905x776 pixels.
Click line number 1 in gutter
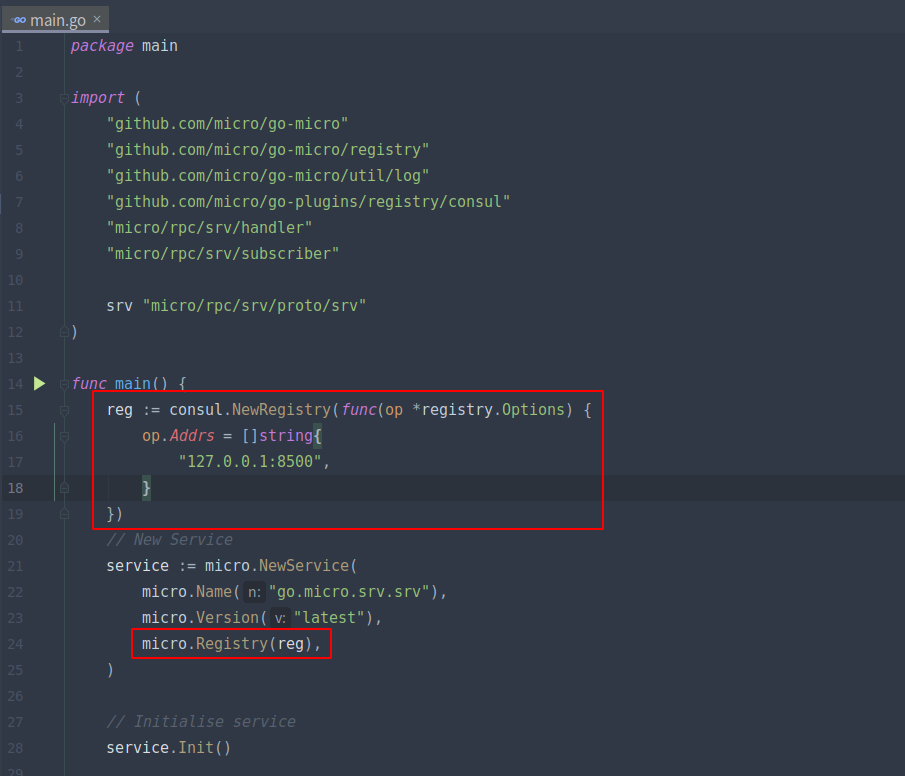[19, 46]
